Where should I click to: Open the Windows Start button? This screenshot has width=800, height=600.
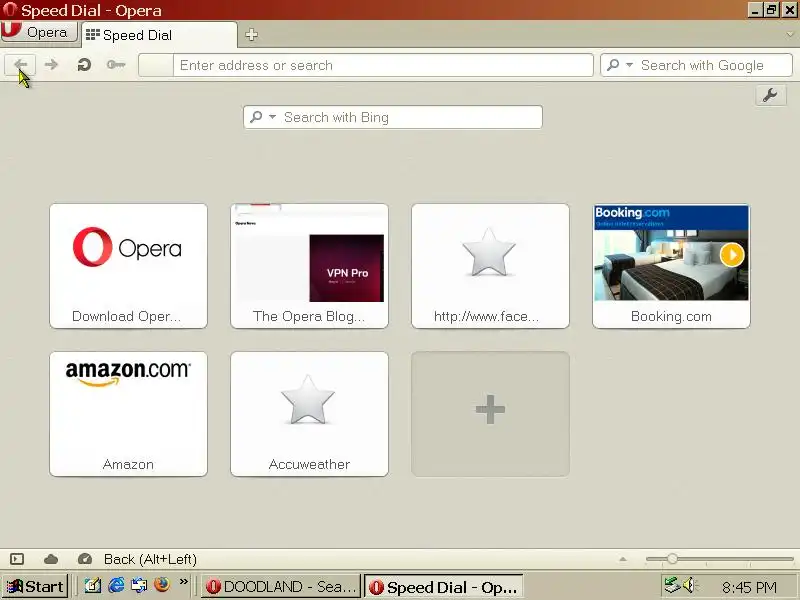point(35,586)
